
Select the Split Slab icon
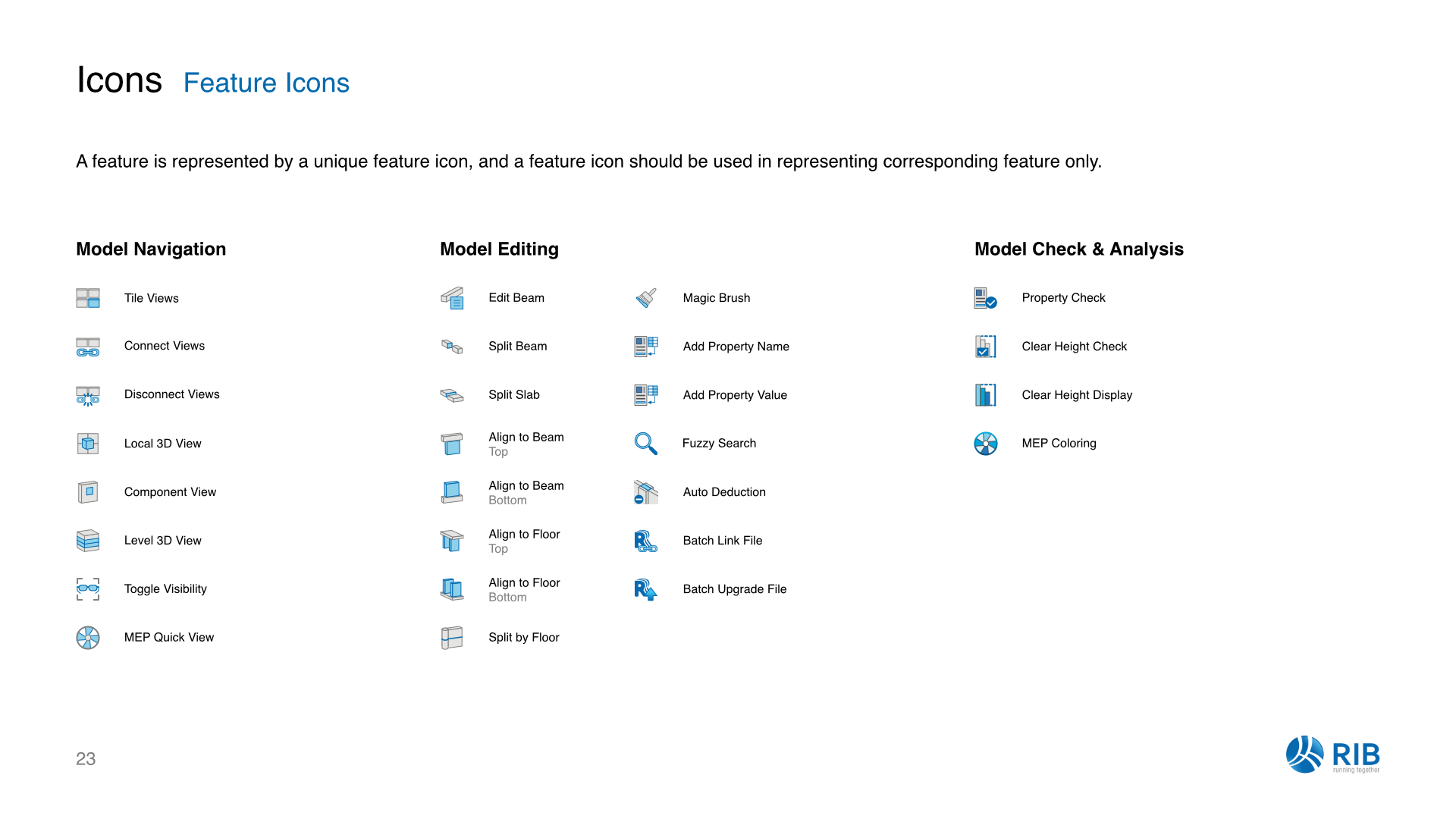(x=452, y=395)
